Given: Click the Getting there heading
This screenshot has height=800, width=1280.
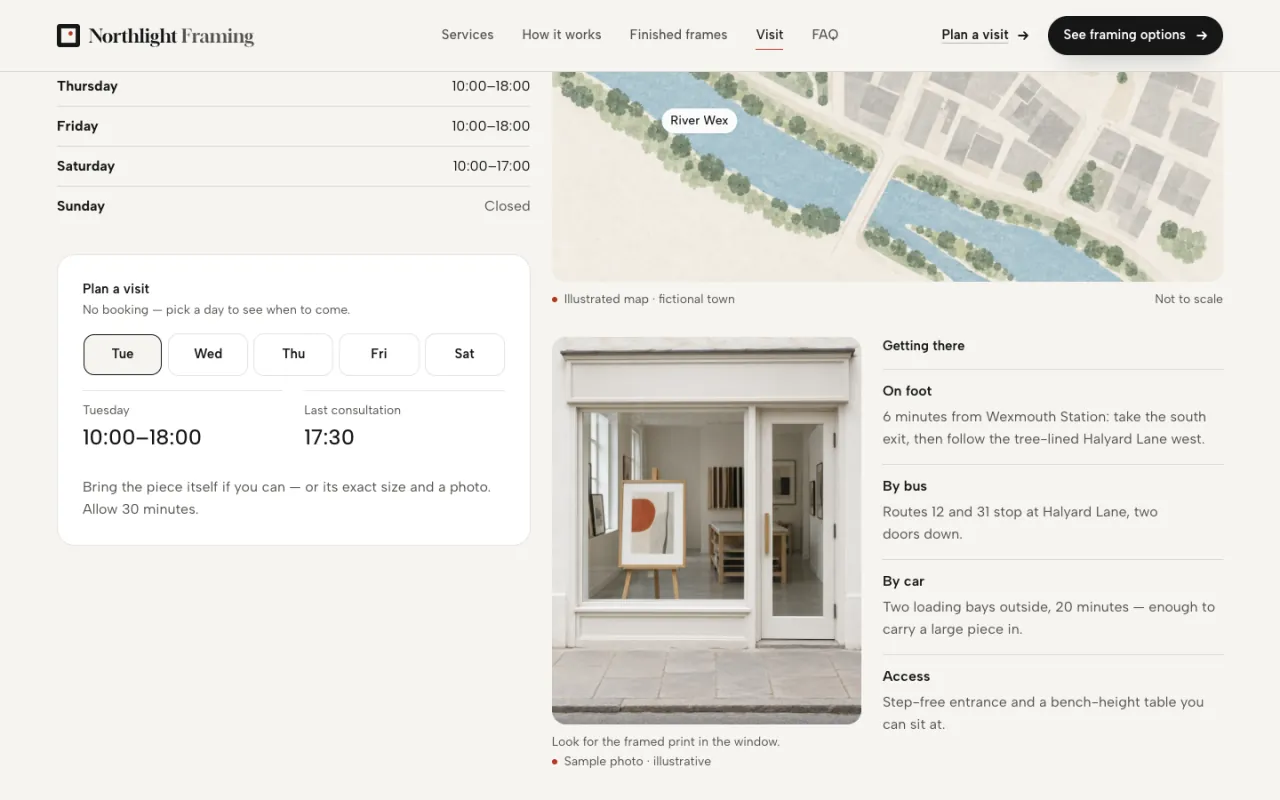Looking at the screenshot, I should click(923, 346).
